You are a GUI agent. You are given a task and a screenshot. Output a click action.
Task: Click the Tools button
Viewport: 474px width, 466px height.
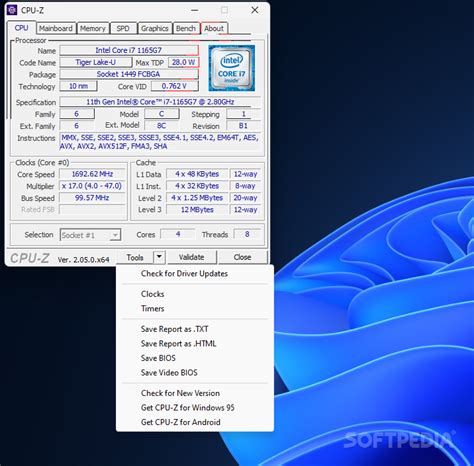pyautogui.click(x=135, y=257)
